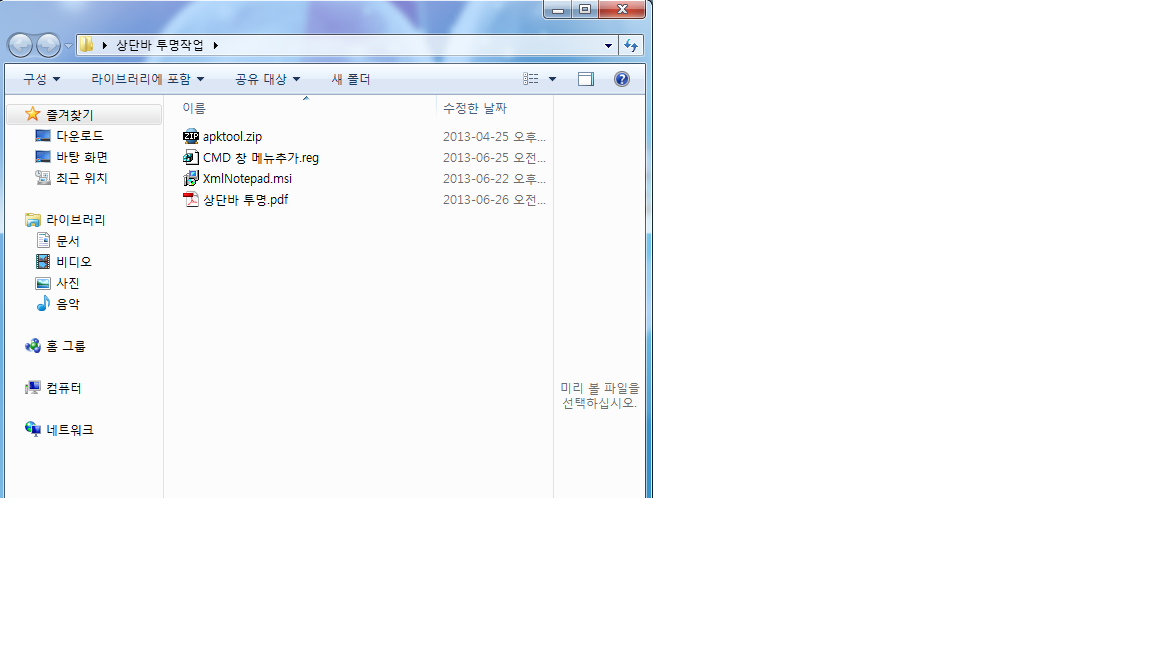Select the XmlNotepad.msi installer file
Screen dimensions: 1152x648
pos(247,179)
